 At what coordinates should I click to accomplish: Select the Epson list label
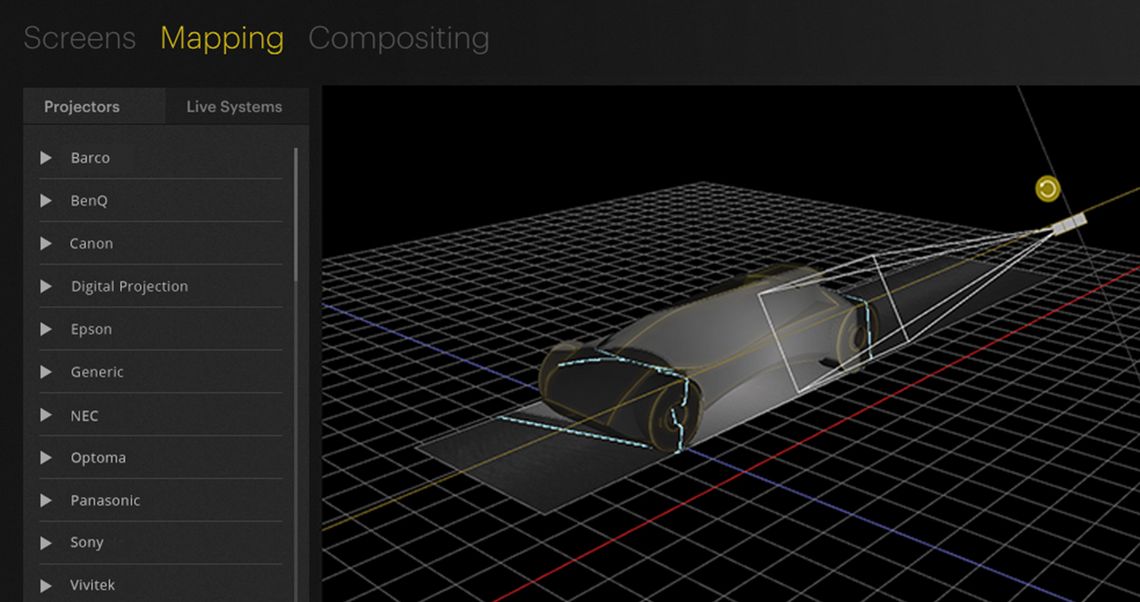91,329
